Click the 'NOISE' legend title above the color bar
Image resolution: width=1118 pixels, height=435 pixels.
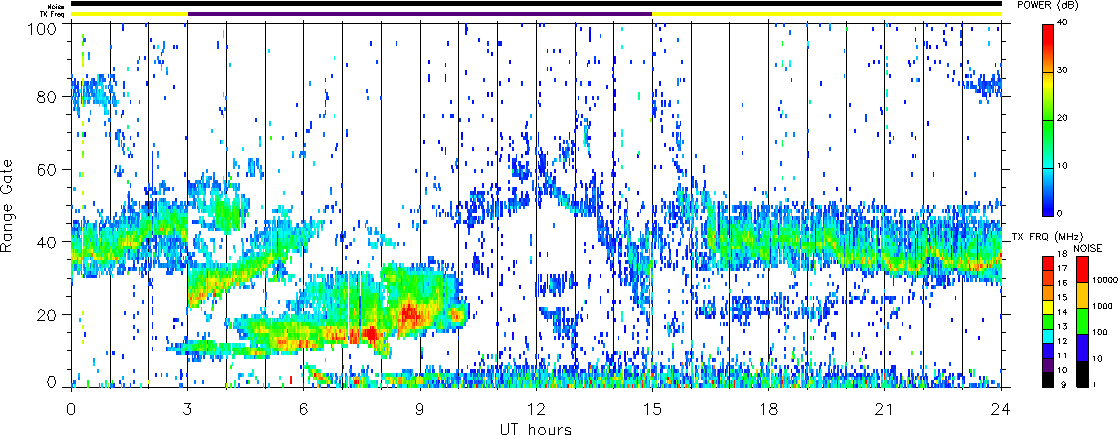(1089, 247)
